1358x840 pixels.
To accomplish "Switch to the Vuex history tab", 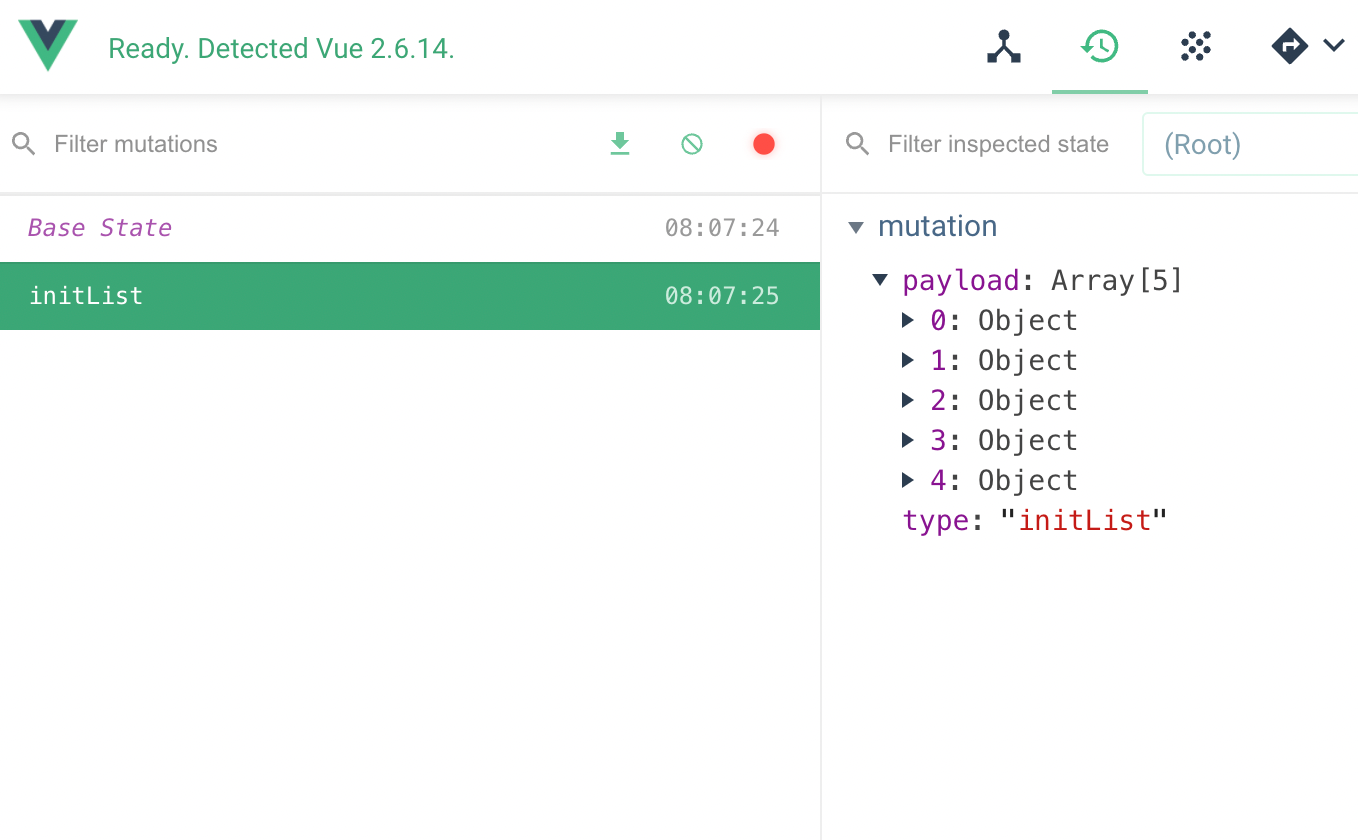I will click(x=1099, y=47).
